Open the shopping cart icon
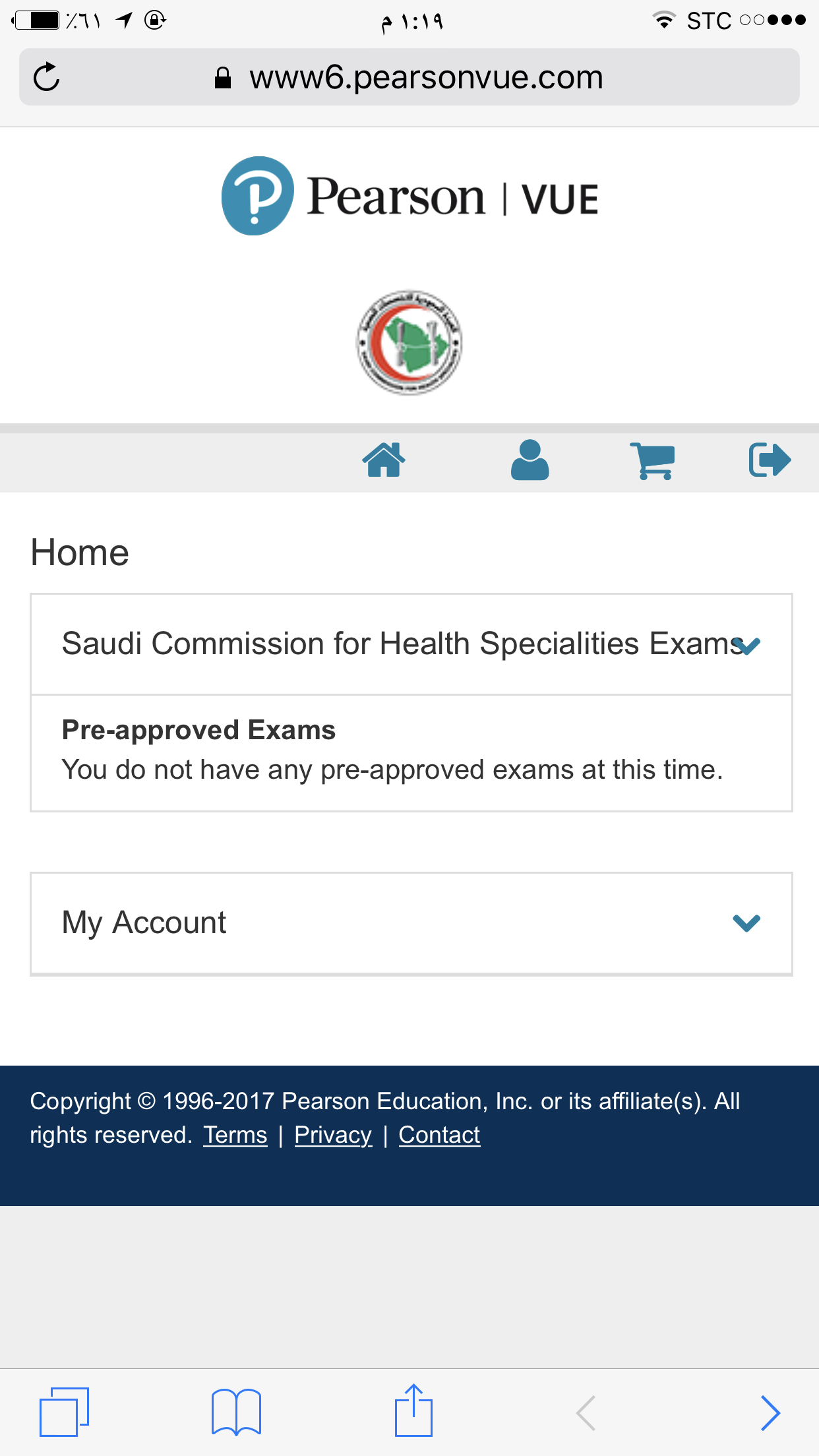This screenshot has height=1456, width=819. click(652, 460)
